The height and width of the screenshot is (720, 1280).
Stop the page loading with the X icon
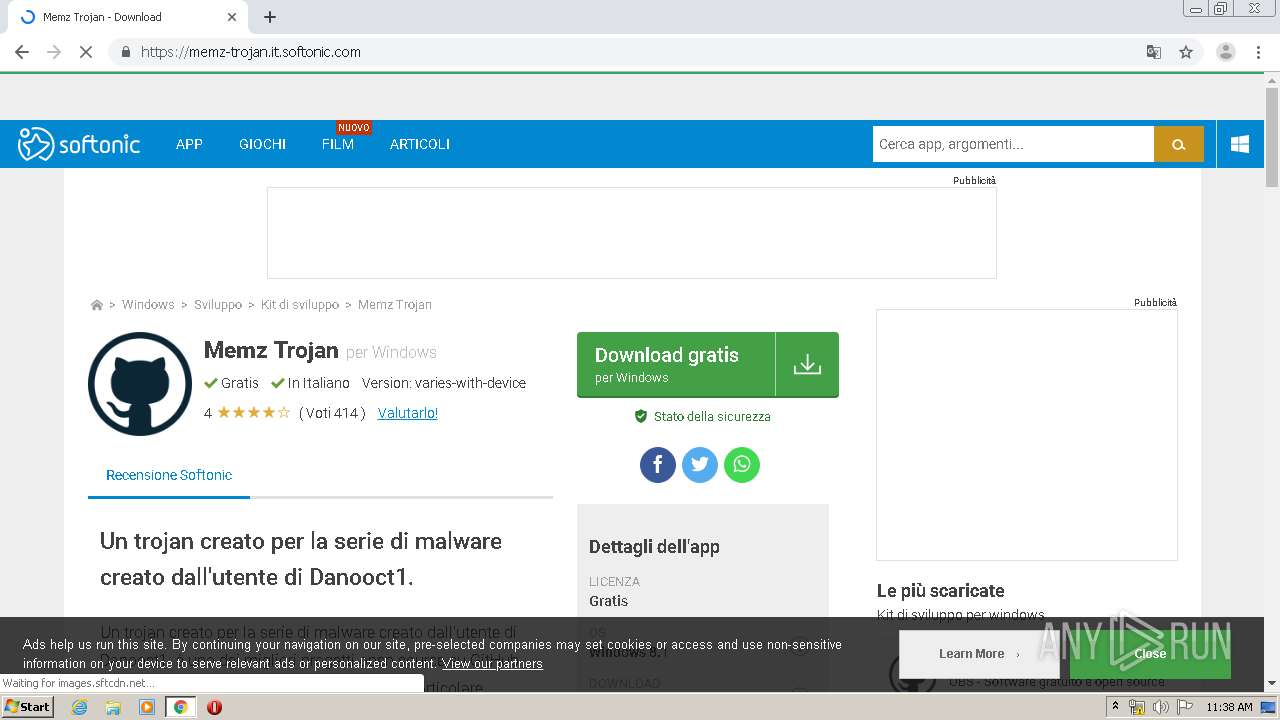point(86,52)
